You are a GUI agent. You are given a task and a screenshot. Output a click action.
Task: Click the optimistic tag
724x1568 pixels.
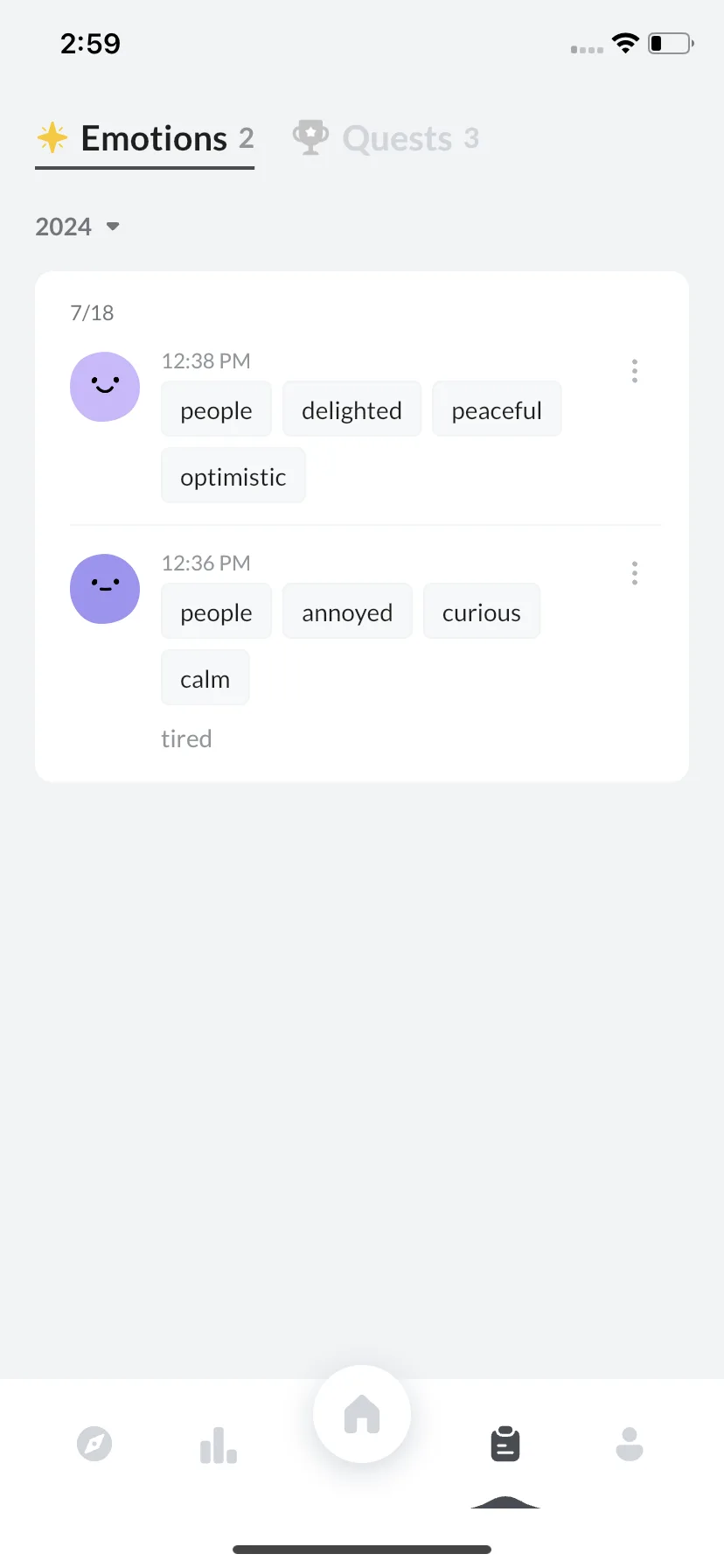point(233,476)
